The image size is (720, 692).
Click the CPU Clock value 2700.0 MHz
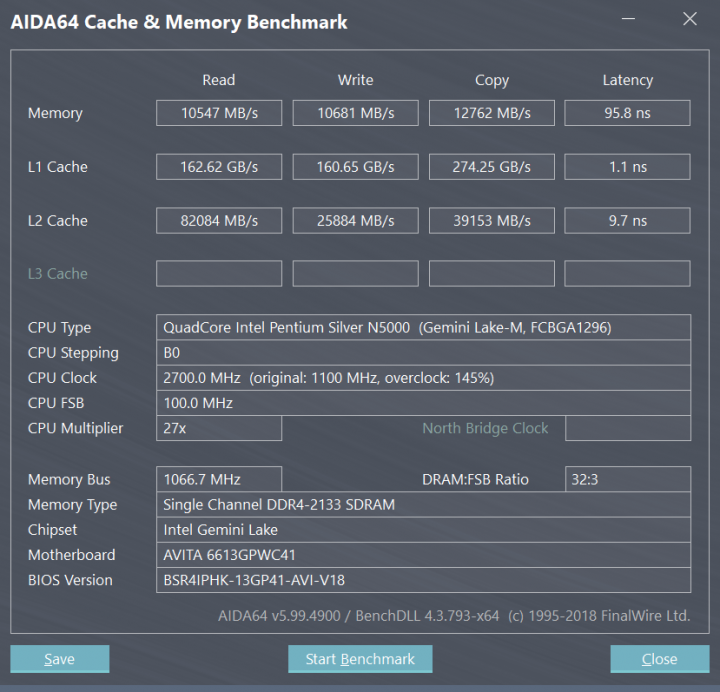(423, 378)
